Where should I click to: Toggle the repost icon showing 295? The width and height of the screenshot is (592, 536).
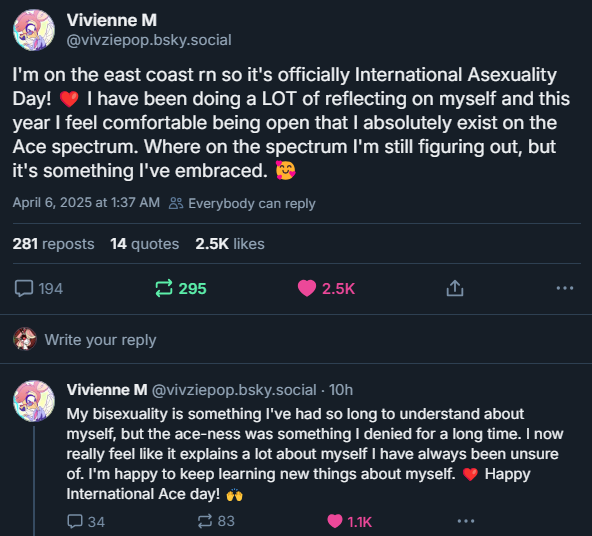click(181, 289)
